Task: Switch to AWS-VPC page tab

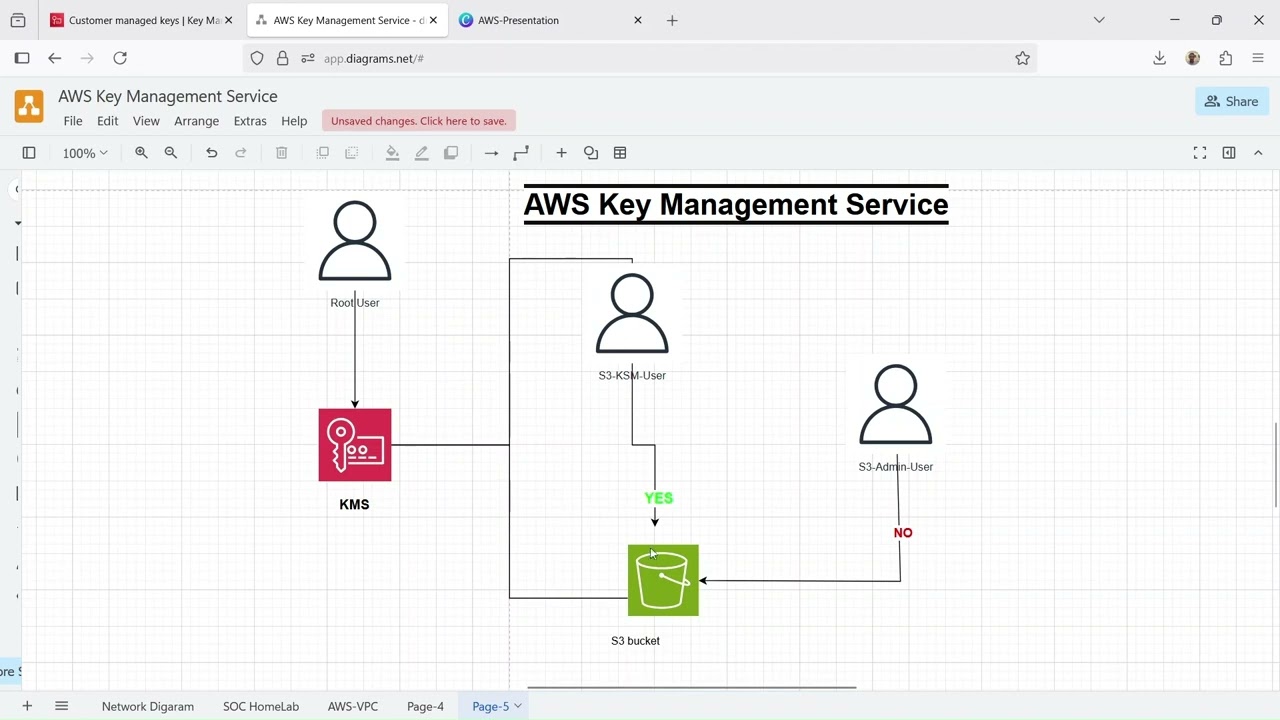Action: tap(353, 706)
